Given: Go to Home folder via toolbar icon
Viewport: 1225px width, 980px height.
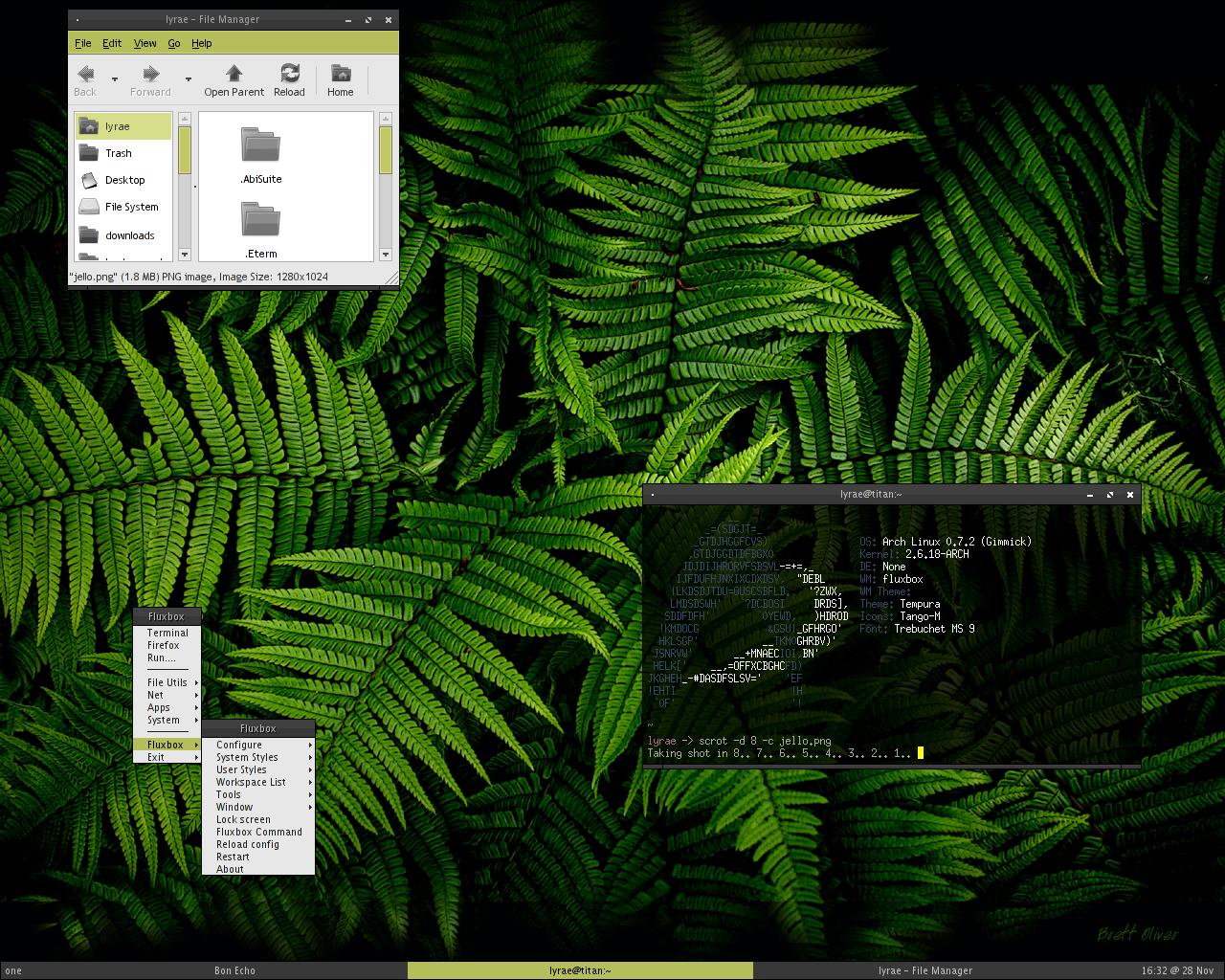Looking at the screenshot, I should [340, 80].
